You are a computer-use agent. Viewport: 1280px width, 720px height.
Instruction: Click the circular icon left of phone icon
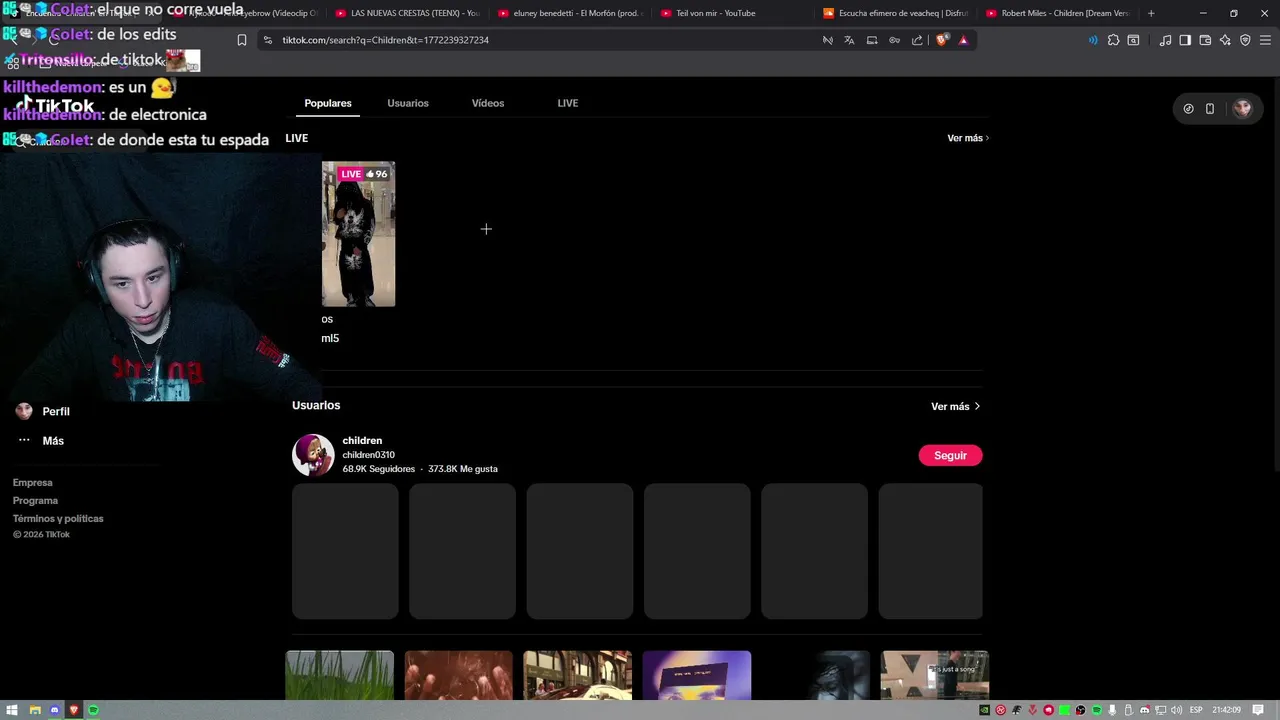point(1188,108)
